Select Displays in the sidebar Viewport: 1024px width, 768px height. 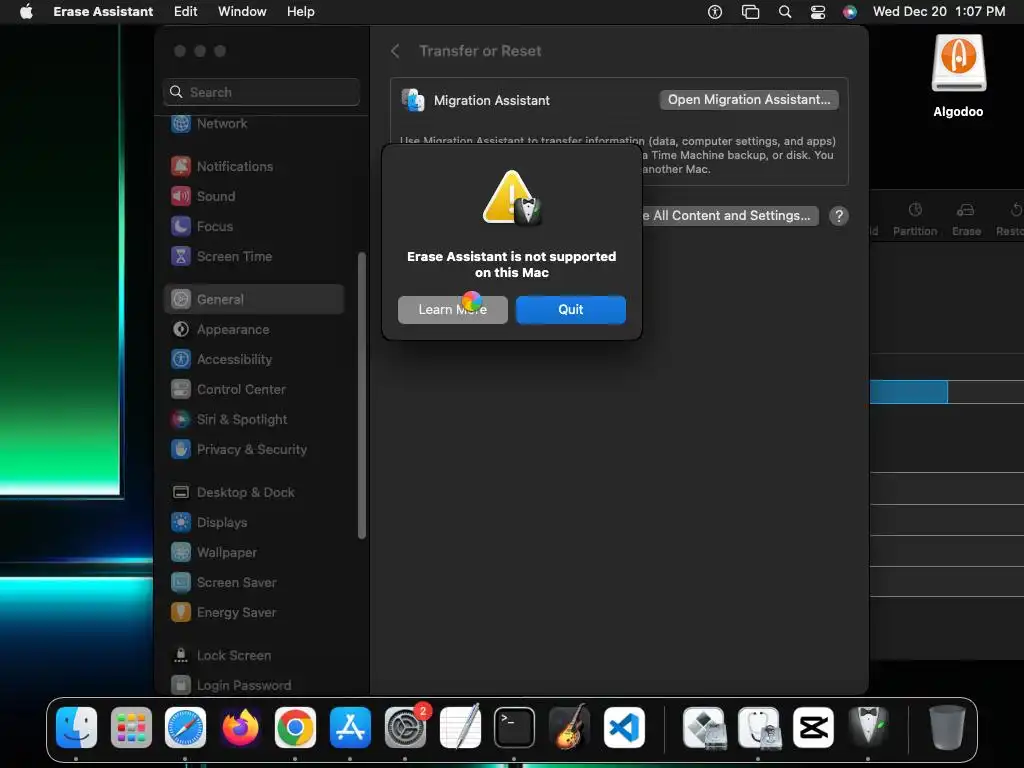[255, 523]
